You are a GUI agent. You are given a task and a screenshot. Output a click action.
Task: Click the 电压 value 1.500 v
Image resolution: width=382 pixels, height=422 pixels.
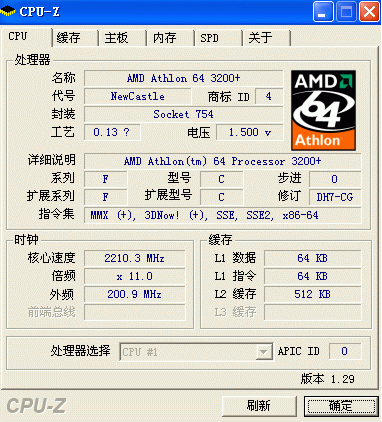pyautogui.click(x=250, y=132)
